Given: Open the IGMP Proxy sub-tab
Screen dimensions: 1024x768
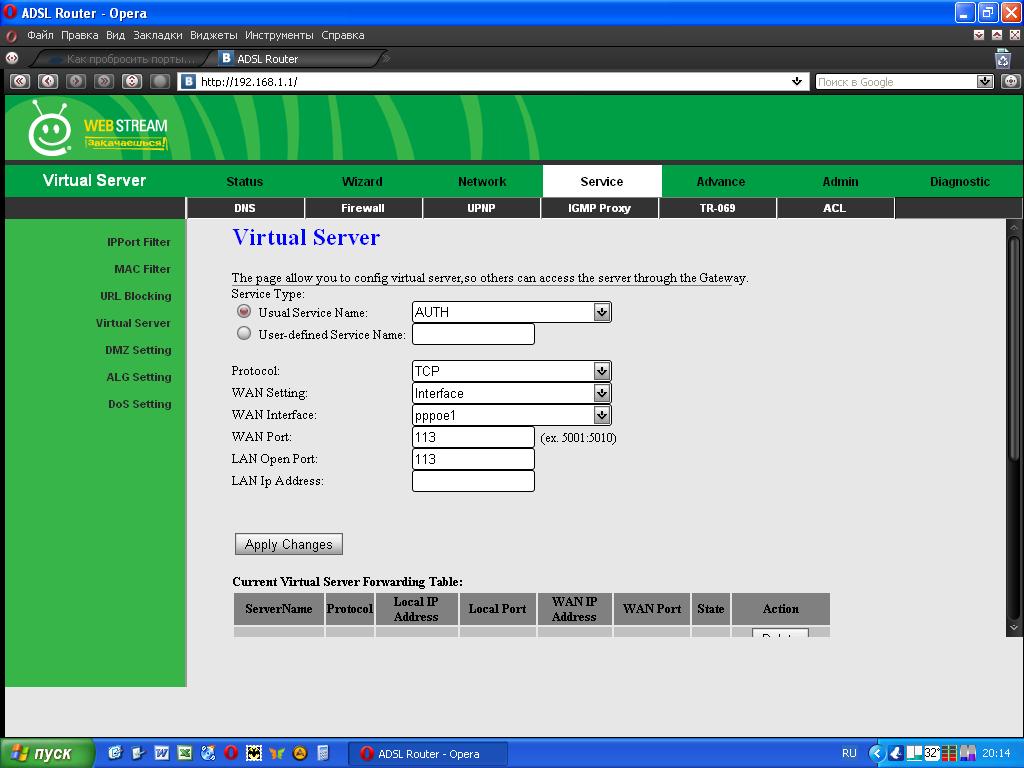Looking at the screenshot, I should (x=600, y=208).
